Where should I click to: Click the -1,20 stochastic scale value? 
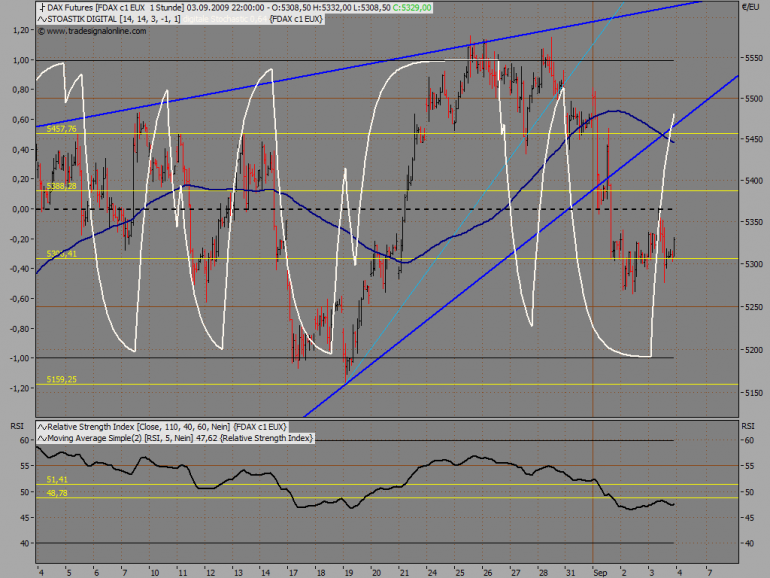[x=19, y=388]
